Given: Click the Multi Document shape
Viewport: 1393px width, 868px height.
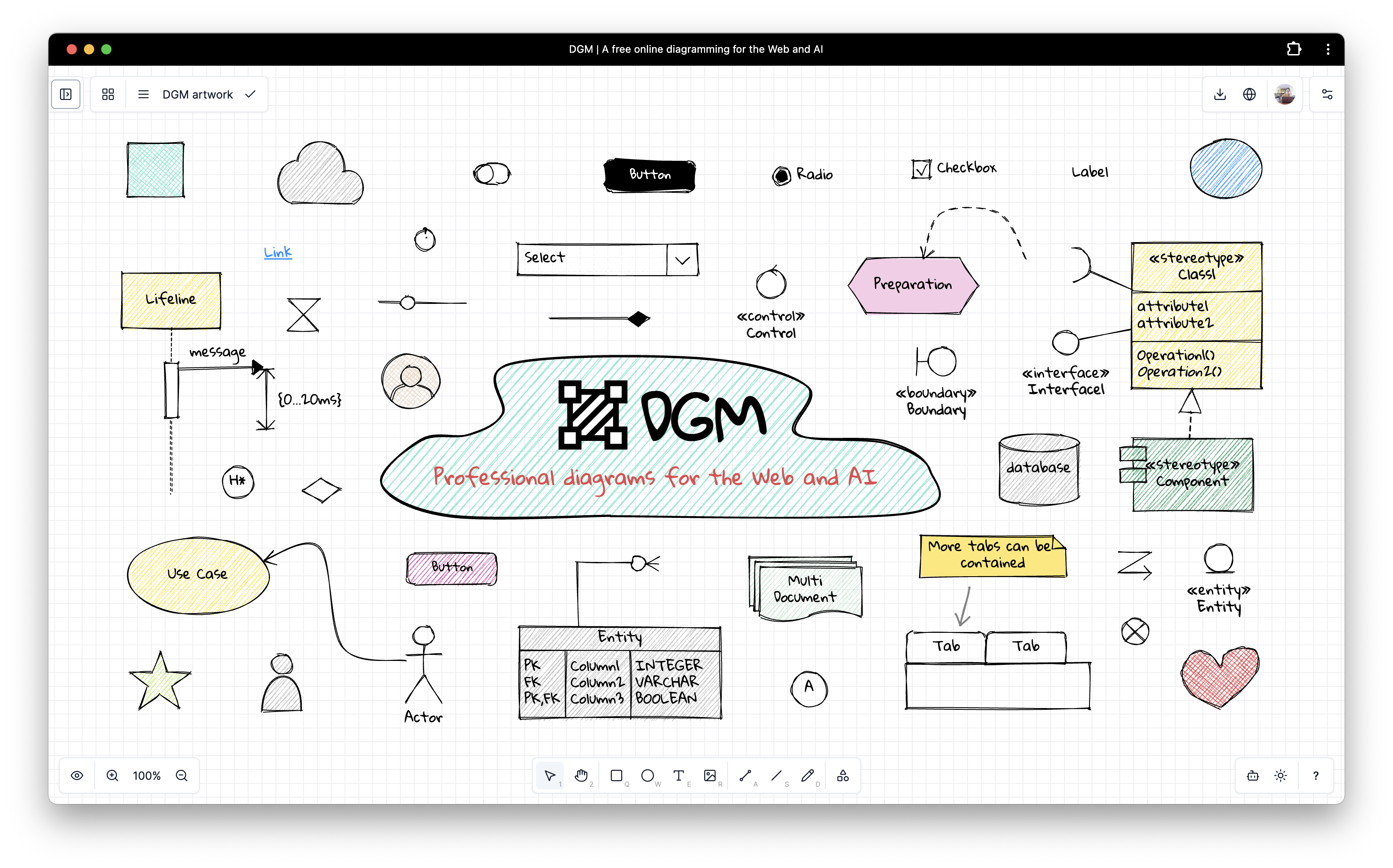Looking at the screenshot, I should [x=805, y=588].
